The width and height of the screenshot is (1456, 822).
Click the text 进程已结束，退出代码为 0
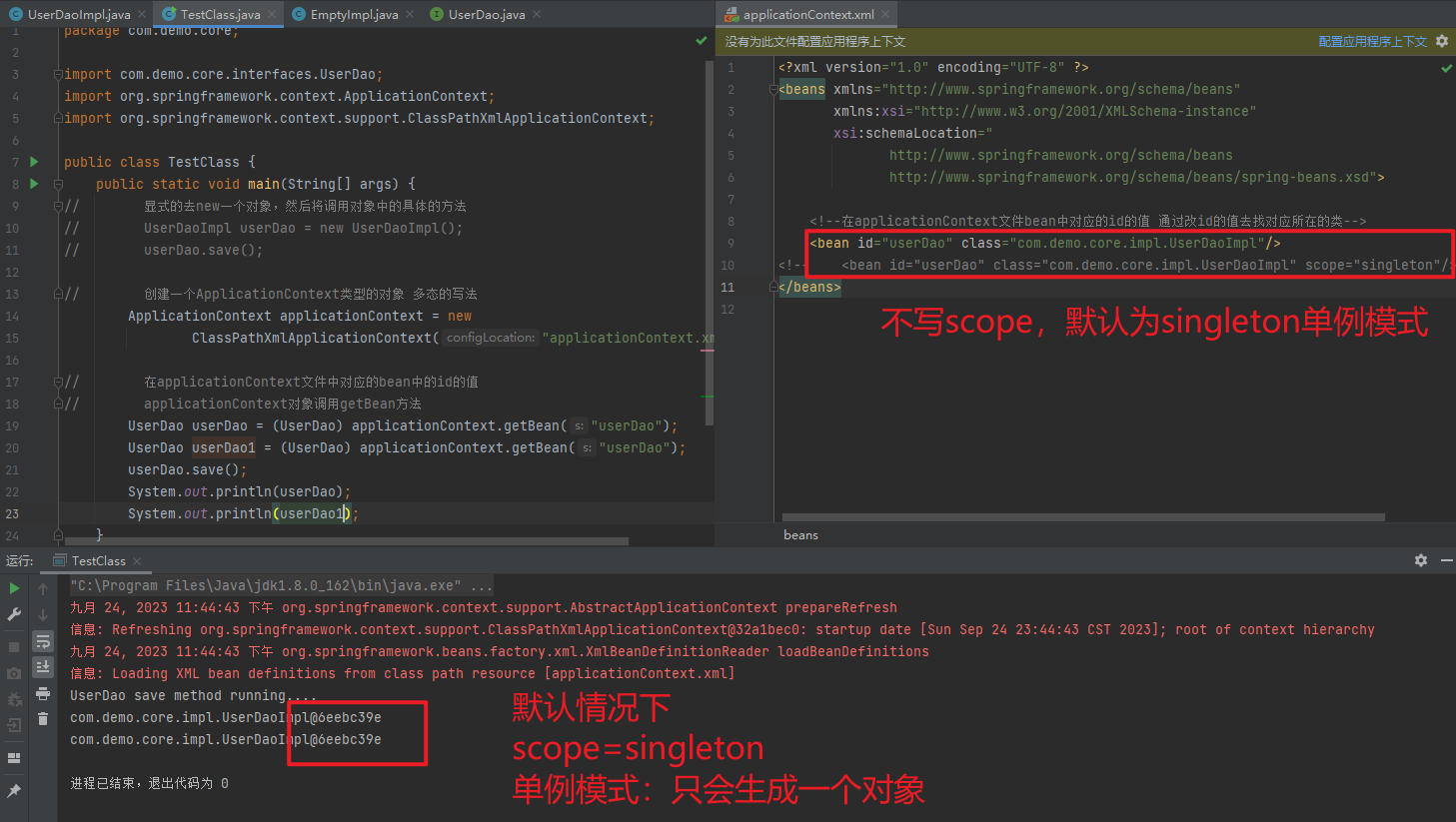point(149,783)
